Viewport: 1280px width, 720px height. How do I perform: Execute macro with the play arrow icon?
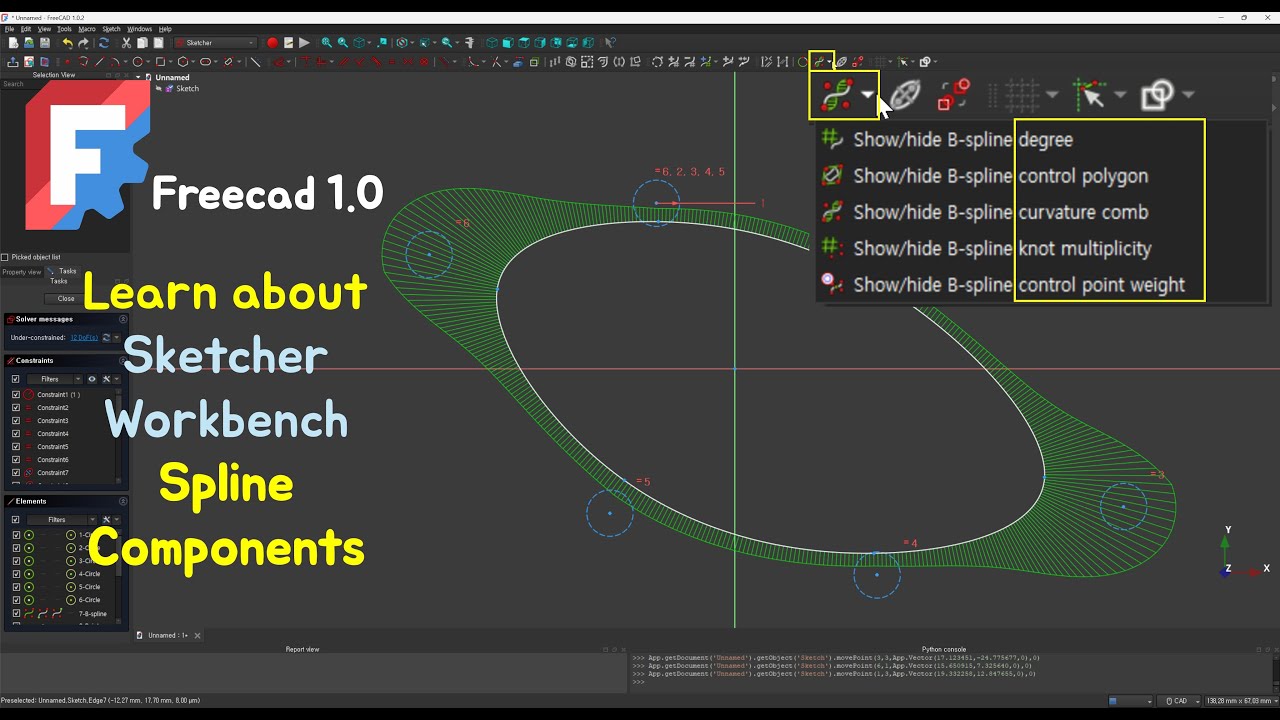(304, 43)
